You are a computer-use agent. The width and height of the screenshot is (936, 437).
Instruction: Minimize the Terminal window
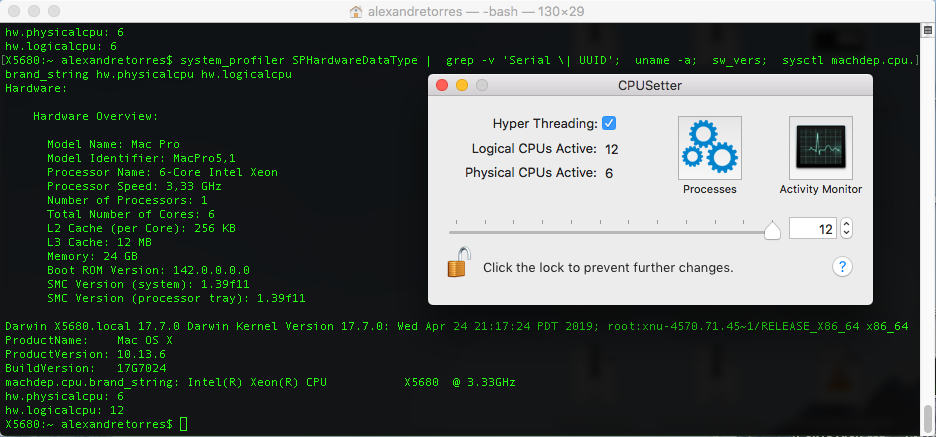[x=34, y=11]
